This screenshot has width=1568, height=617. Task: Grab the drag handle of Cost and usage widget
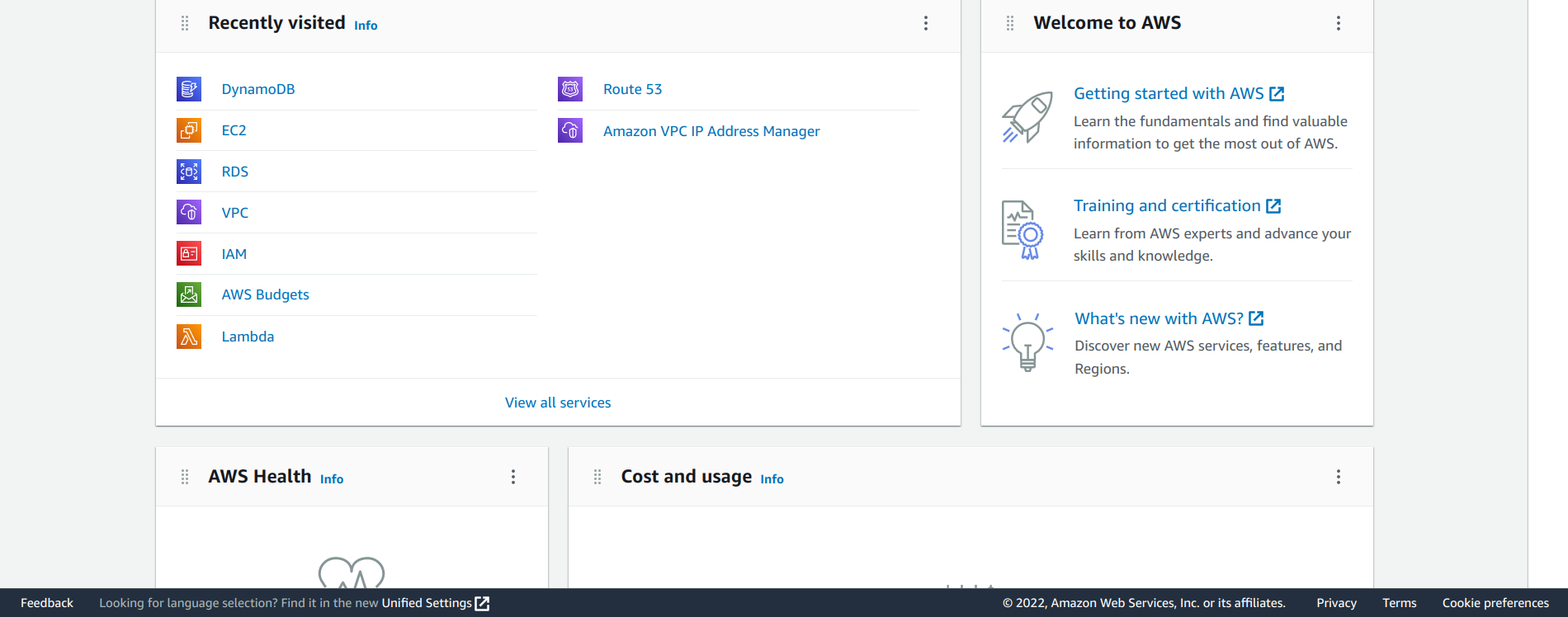pos(597,477)
